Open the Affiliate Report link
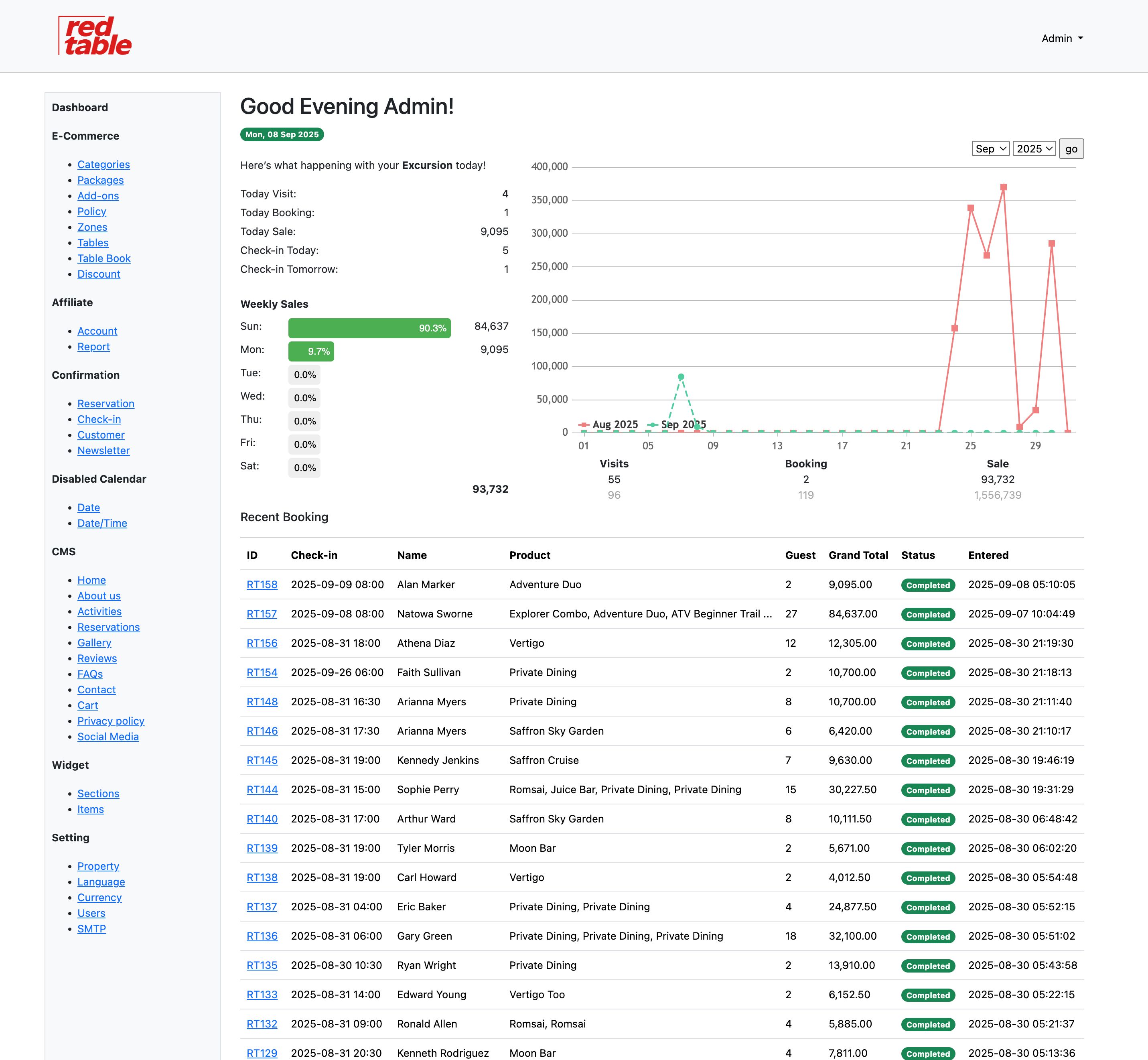The image size is (1148, 1060). point(93,347)
